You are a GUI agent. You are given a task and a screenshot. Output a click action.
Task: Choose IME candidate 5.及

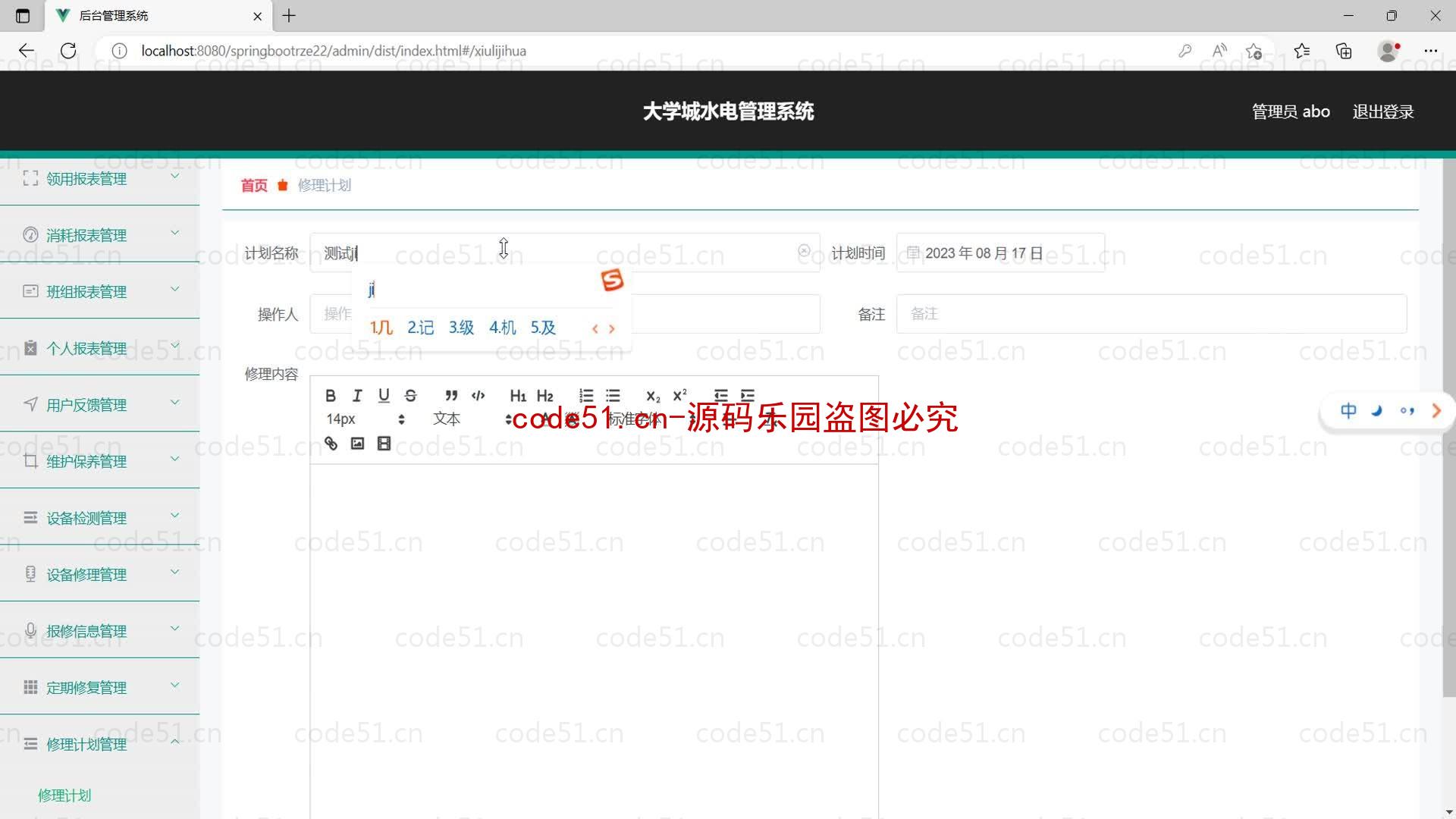[543, 328]
